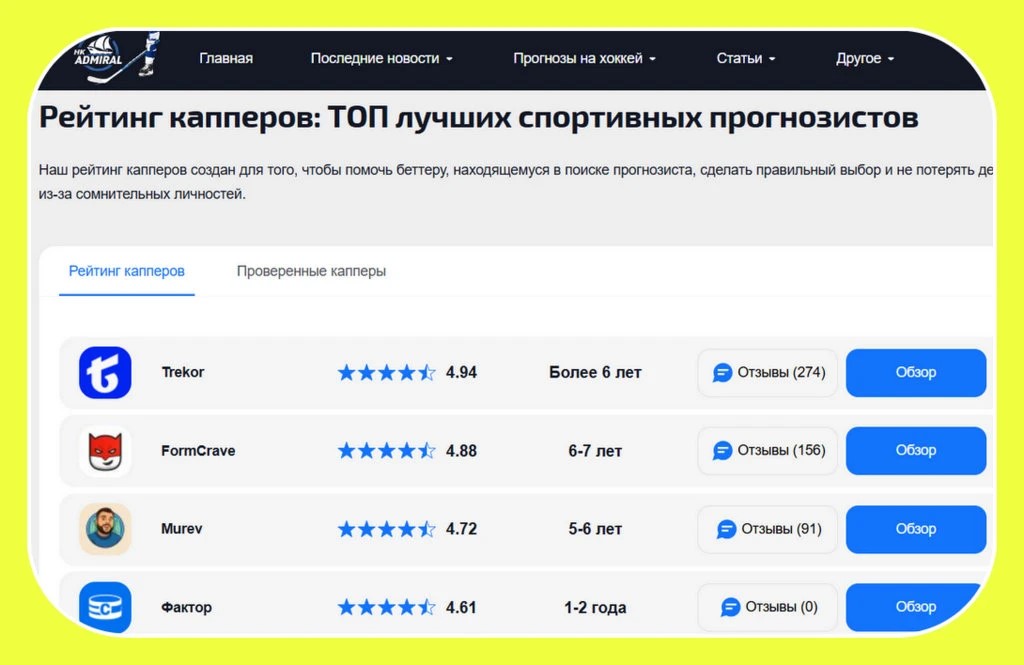The image size is (1024, 665).
Task: Click the HK Admiral site logo
Action: (x=116, y=57)
